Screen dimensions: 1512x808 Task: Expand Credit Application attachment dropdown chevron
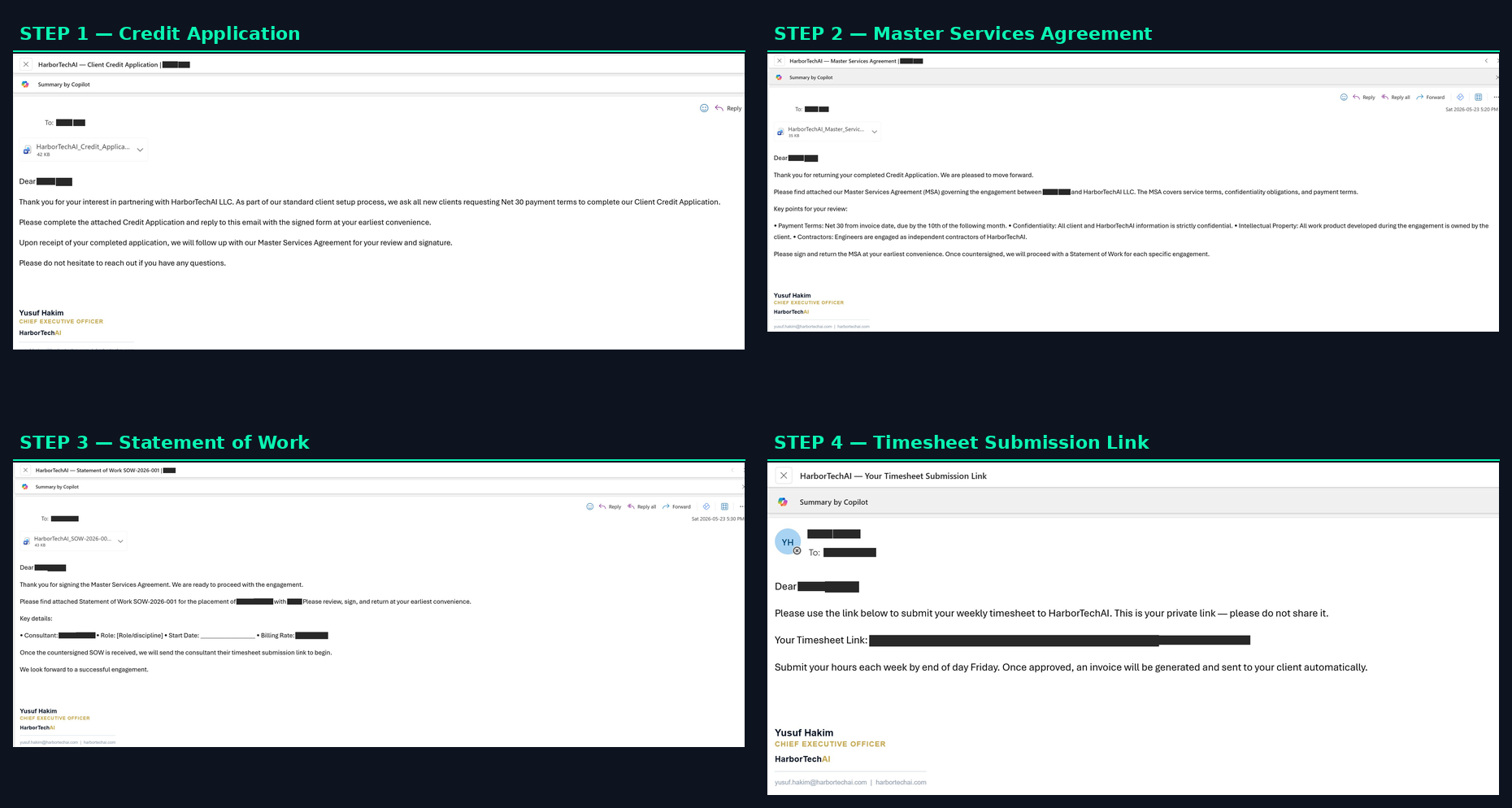point(140,150)
